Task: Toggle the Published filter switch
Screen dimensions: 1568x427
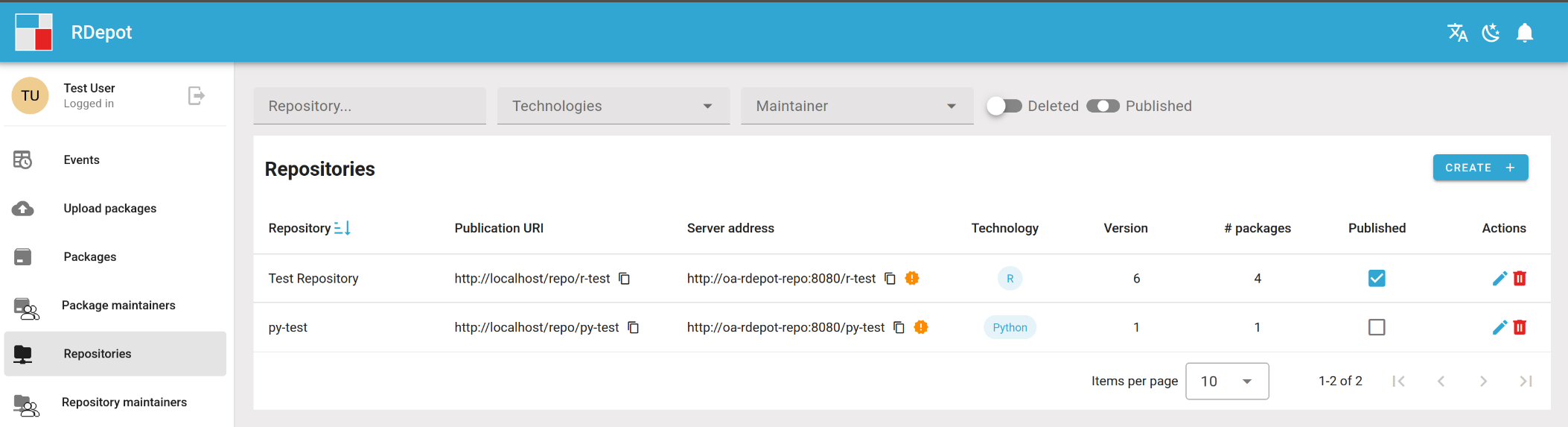Action: [x=1103, y=106]
